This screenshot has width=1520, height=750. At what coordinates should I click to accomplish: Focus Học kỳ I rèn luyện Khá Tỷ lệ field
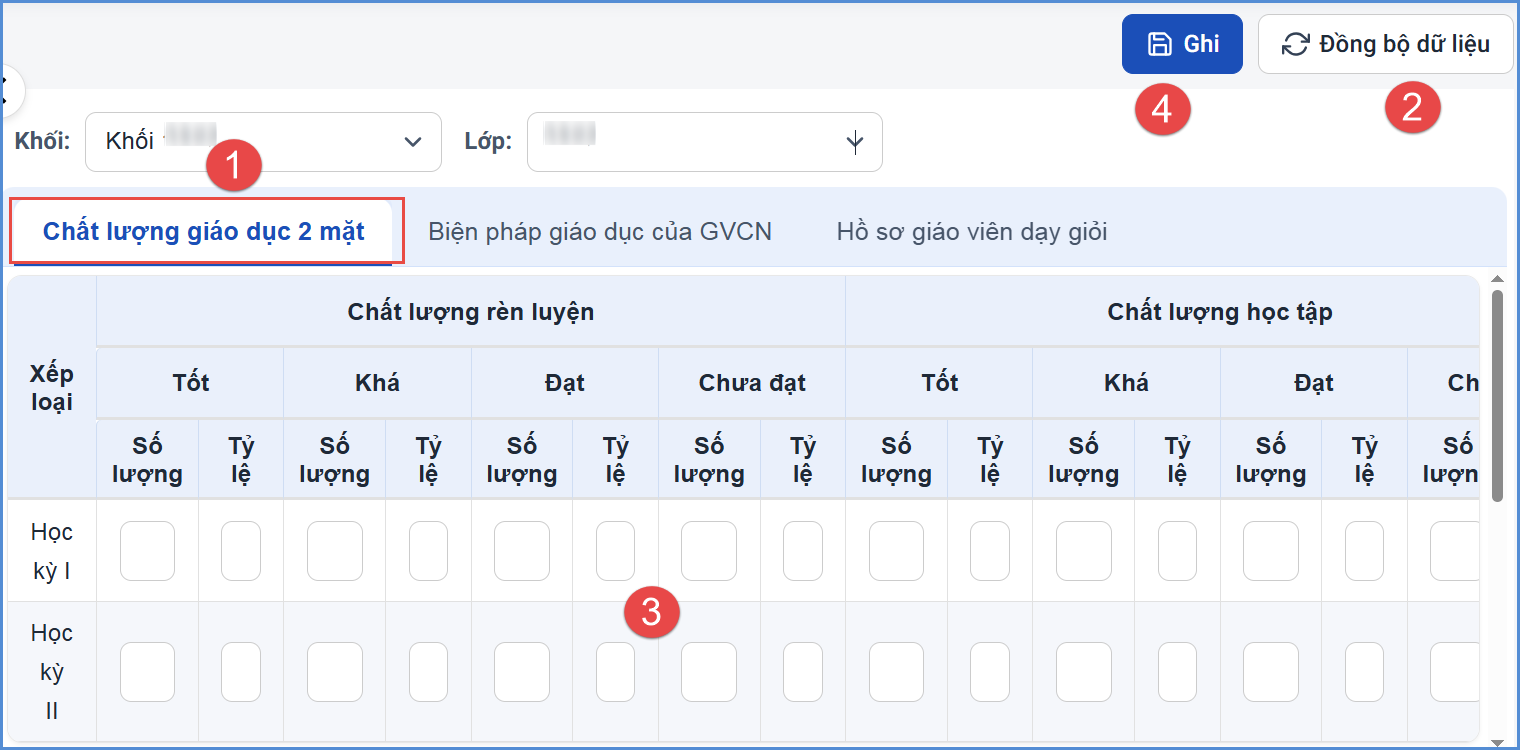tap(428, 551)
